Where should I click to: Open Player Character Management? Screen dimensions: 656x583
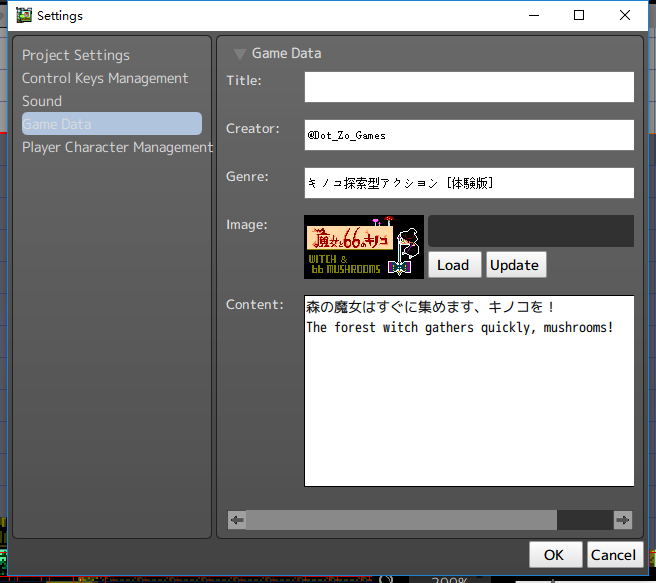[x=117, y=147]
